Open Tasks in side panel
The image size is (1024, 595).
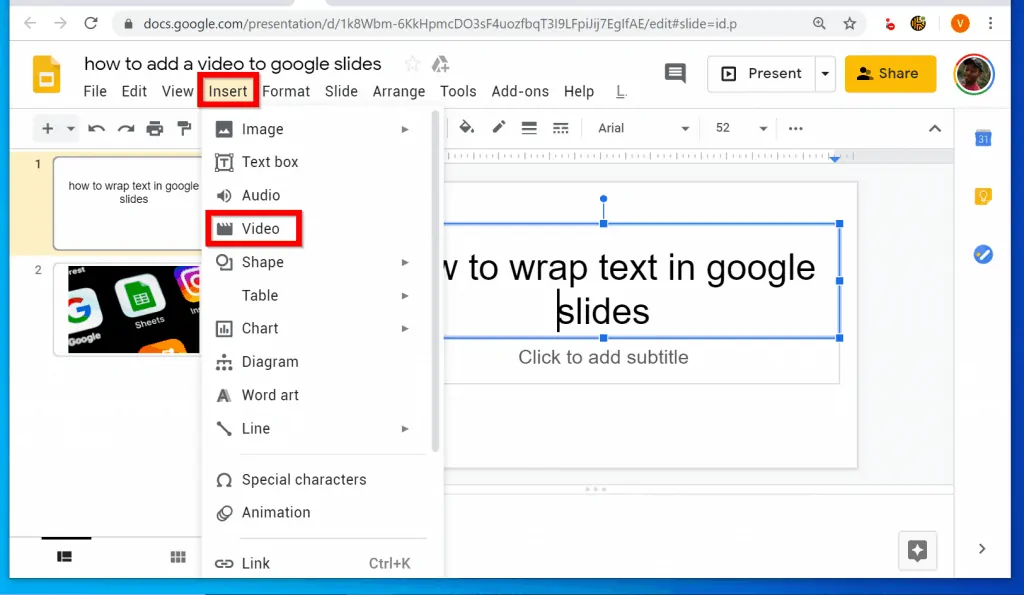click(983, 255)
